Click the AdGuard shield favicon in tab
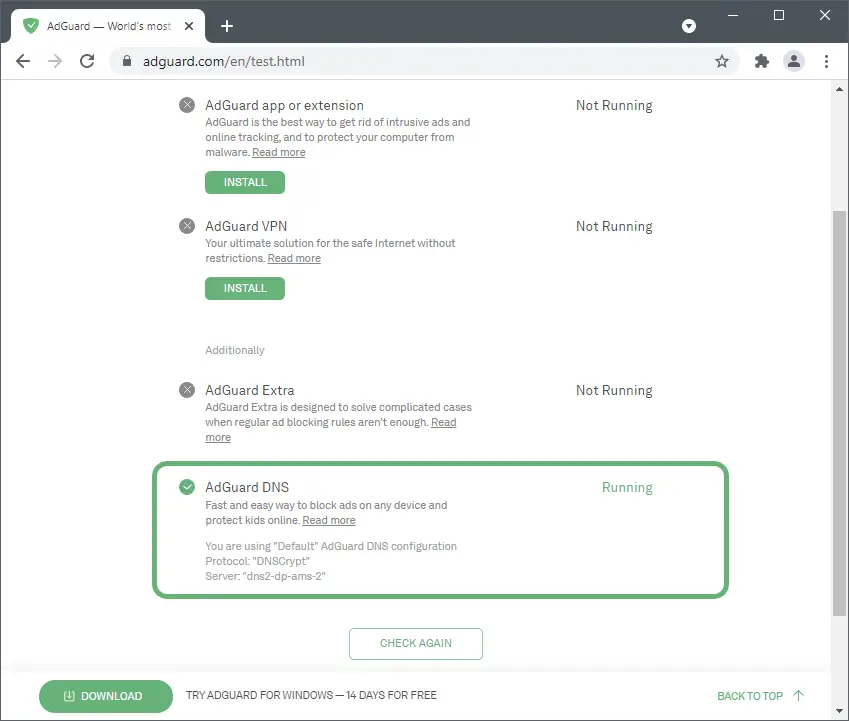849x721 pixels. click(31, 25)
